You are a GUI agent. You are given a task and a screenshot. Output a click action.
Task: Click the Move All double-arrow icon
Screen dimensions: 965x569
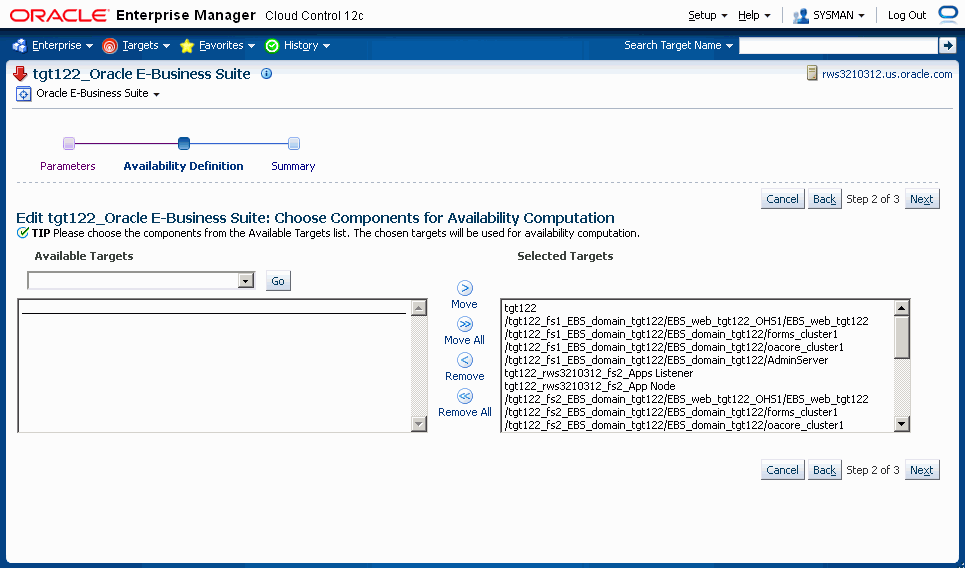tap(465, 324)
